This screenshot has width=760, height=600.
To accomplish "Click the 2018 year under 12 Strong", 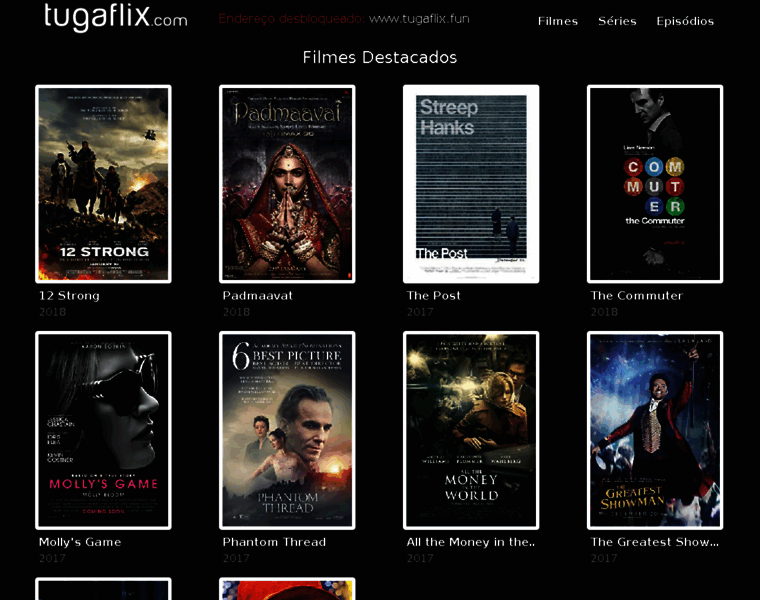I will coord(52,312).
